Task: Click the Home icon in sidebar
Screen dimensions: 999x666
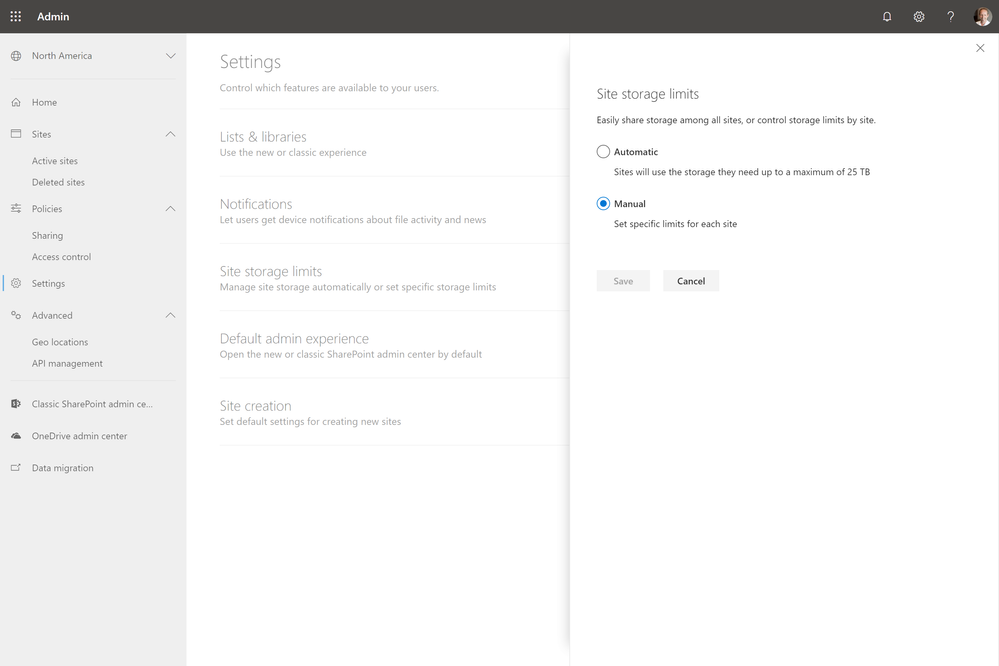Action: coord(16,102)
